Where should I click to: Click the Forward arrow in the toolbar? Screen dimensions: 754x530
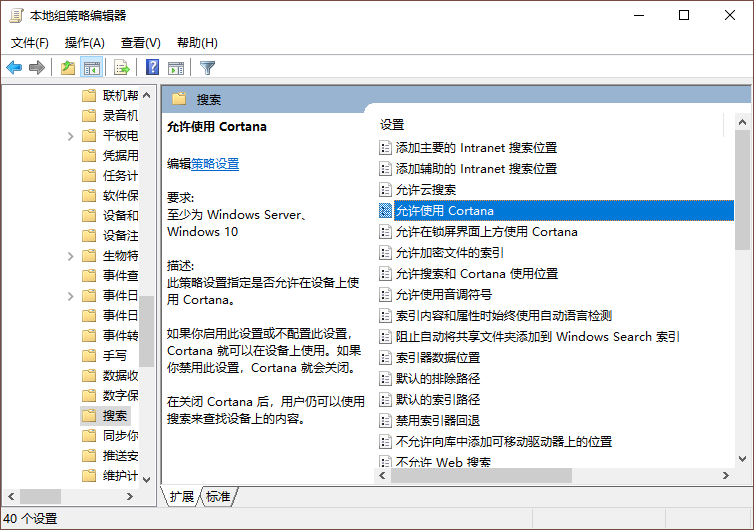(x=37, y=68)
